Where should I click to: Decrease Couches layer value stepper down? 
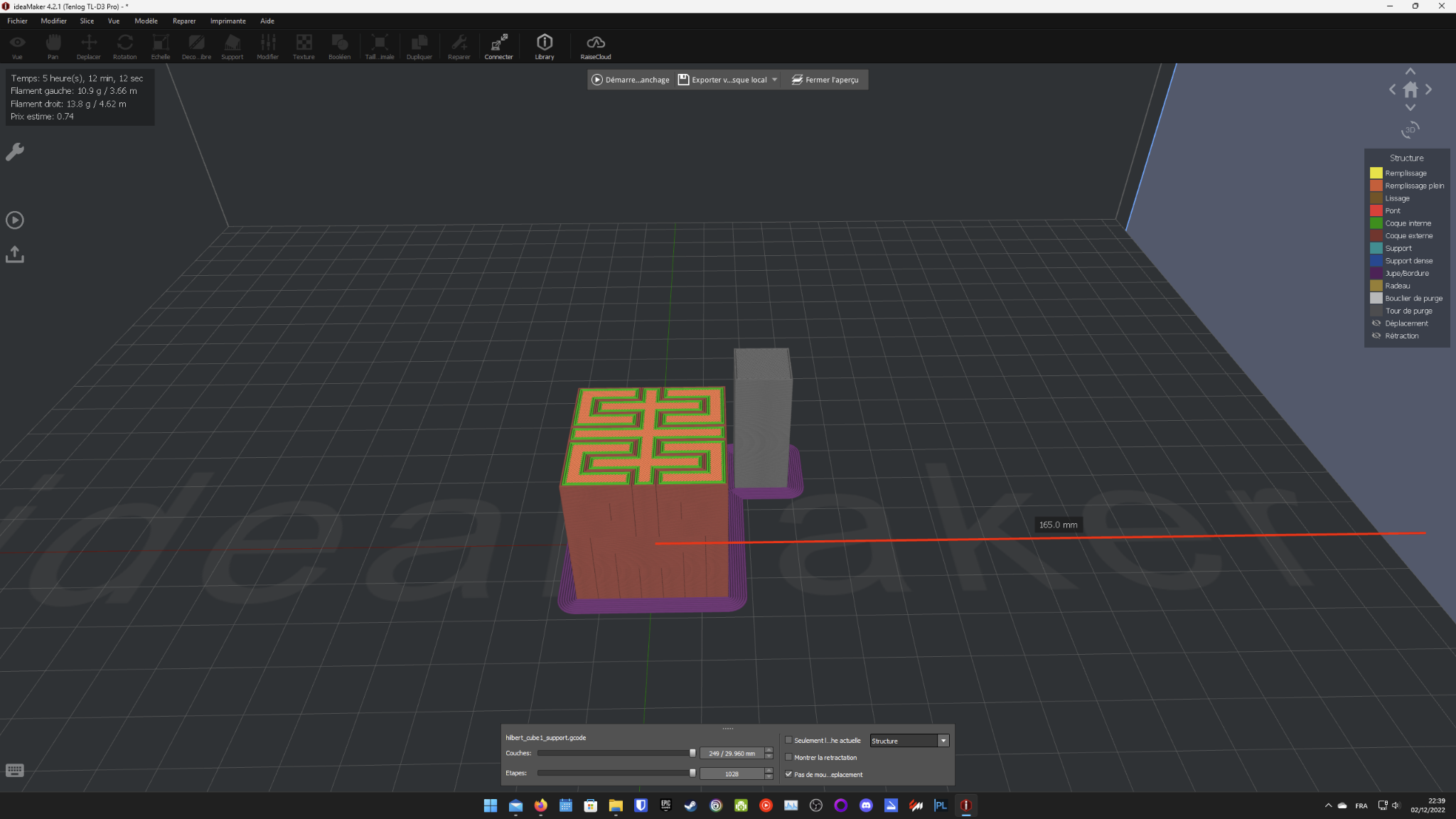[x=769, y=756]
